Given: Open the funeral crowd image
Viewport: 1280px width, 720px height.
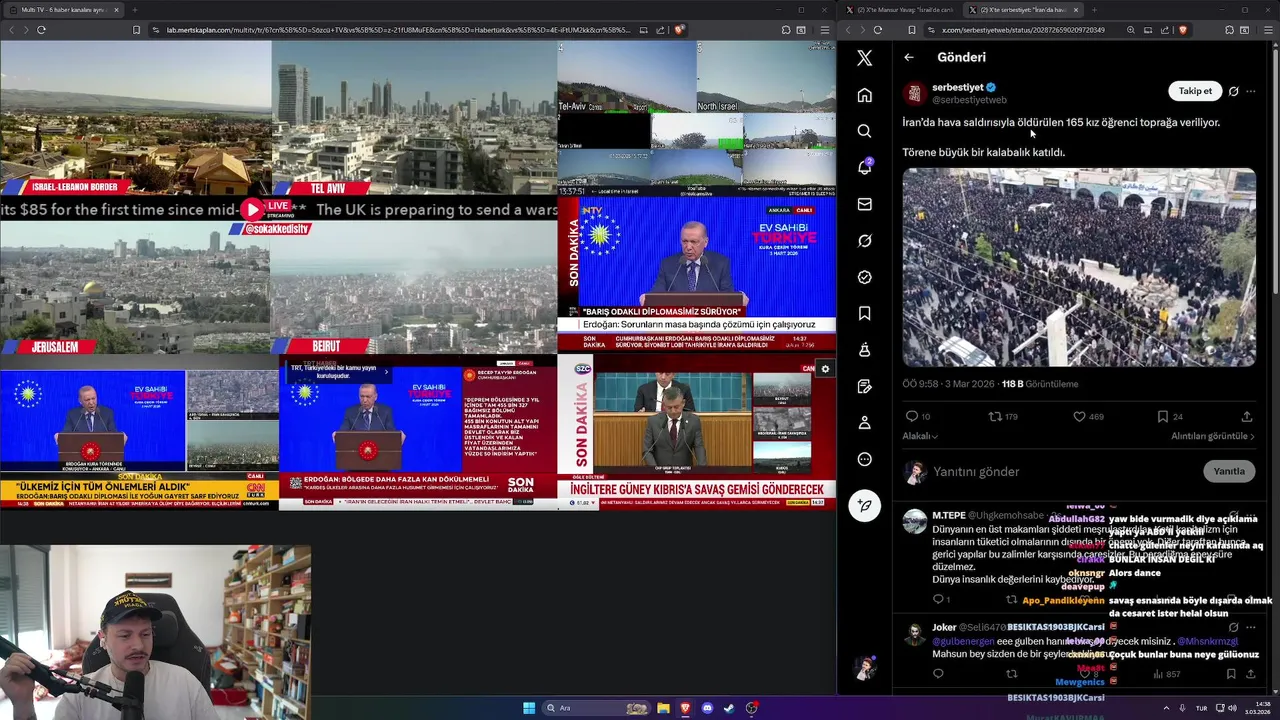Looking at the screenshot, I should click(1079, 267).
